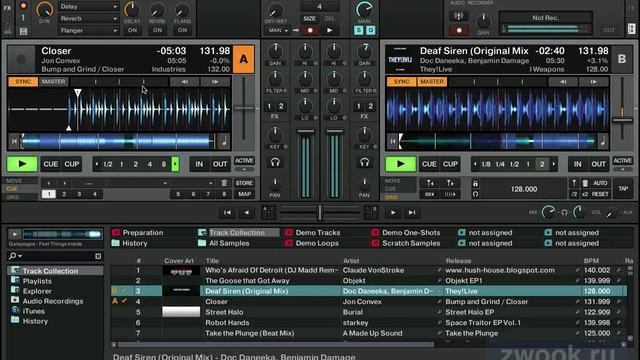
Task: Select hotcue 1 in Deck A
Action: pyautogui.click(x=49, y=194)
